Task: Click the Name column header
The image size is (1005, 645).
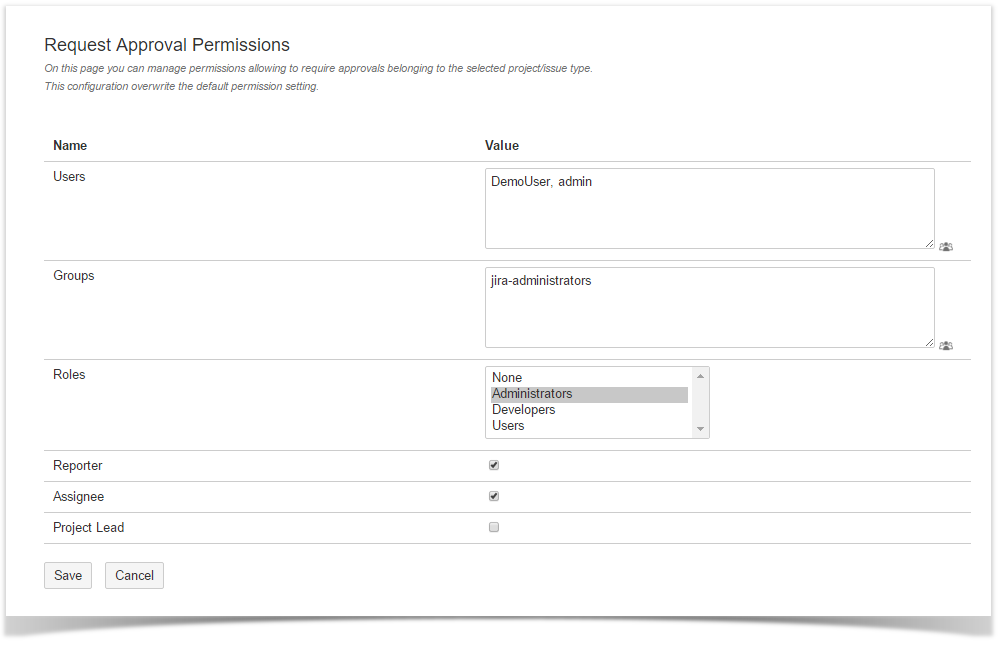Action: [x=70, y=146]
